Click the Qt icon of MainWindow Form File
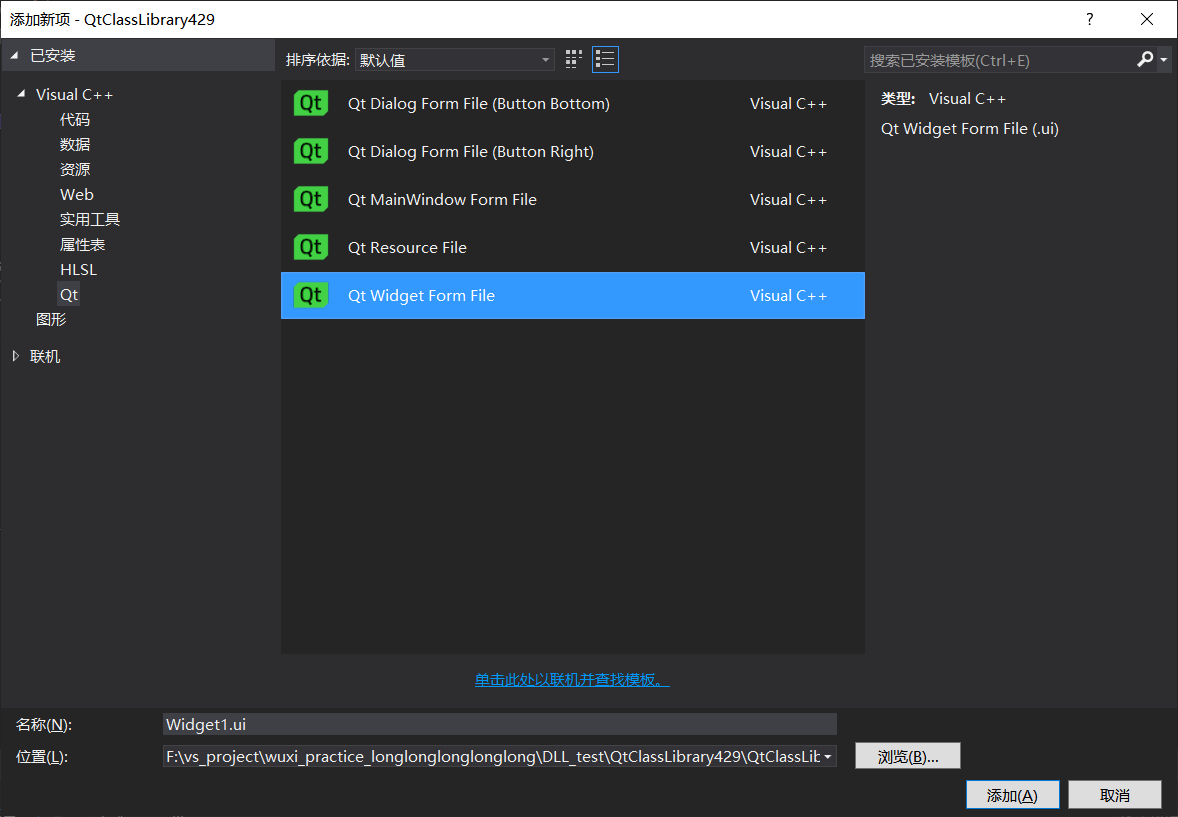 click(310, 200)
